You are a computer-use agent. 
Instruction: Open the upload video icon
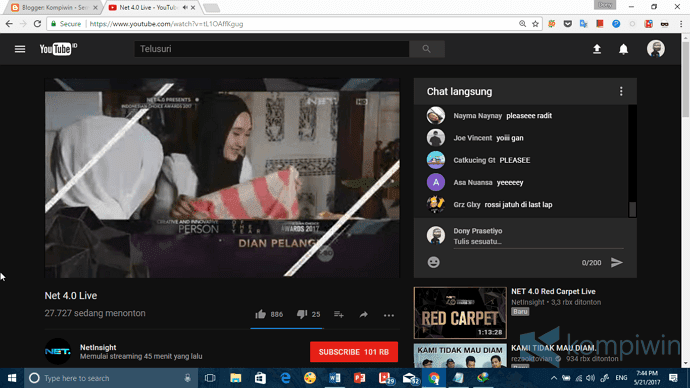(x=597, y=49)
